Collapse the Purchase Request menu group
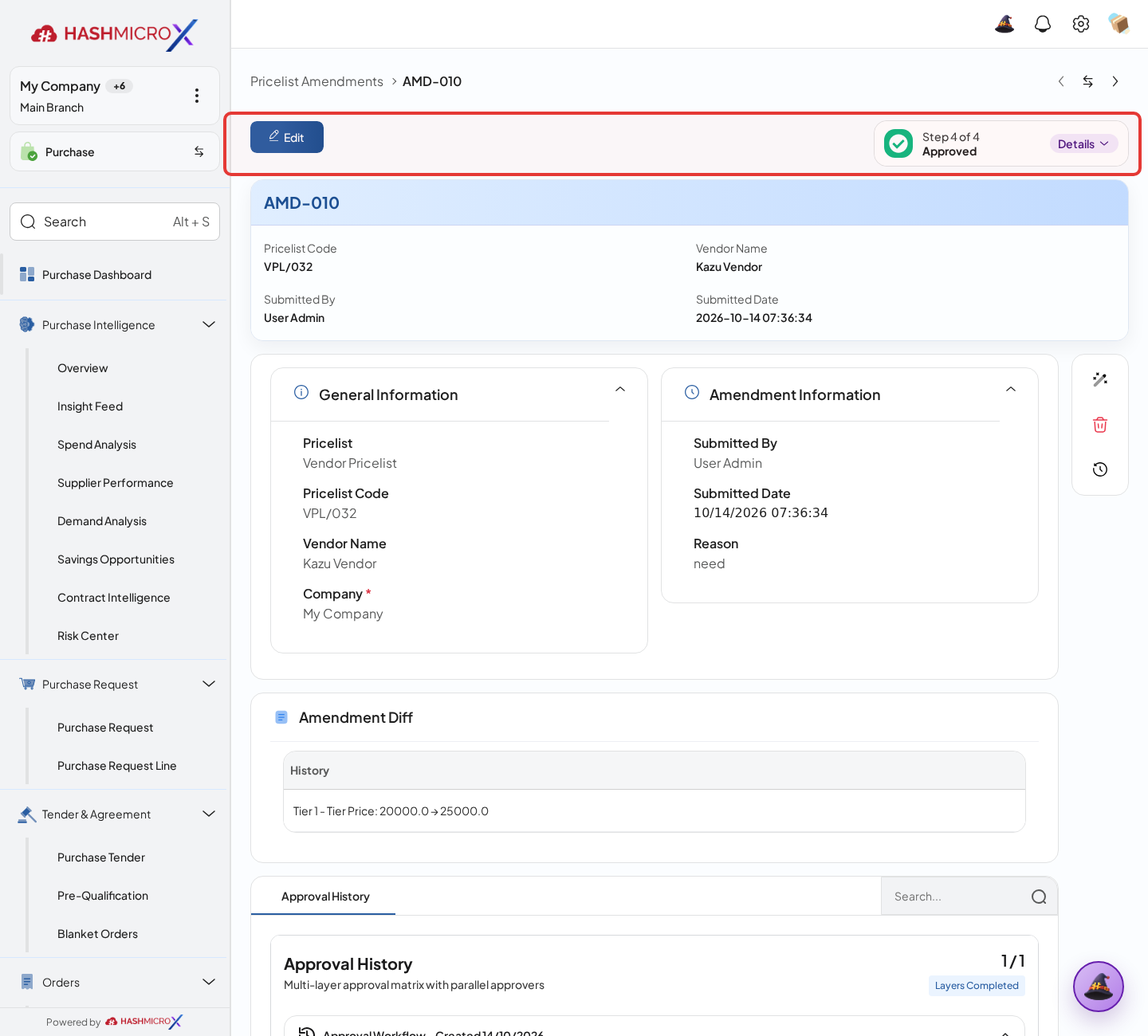Viewport: 1148px width, 1036px height. 209,684
